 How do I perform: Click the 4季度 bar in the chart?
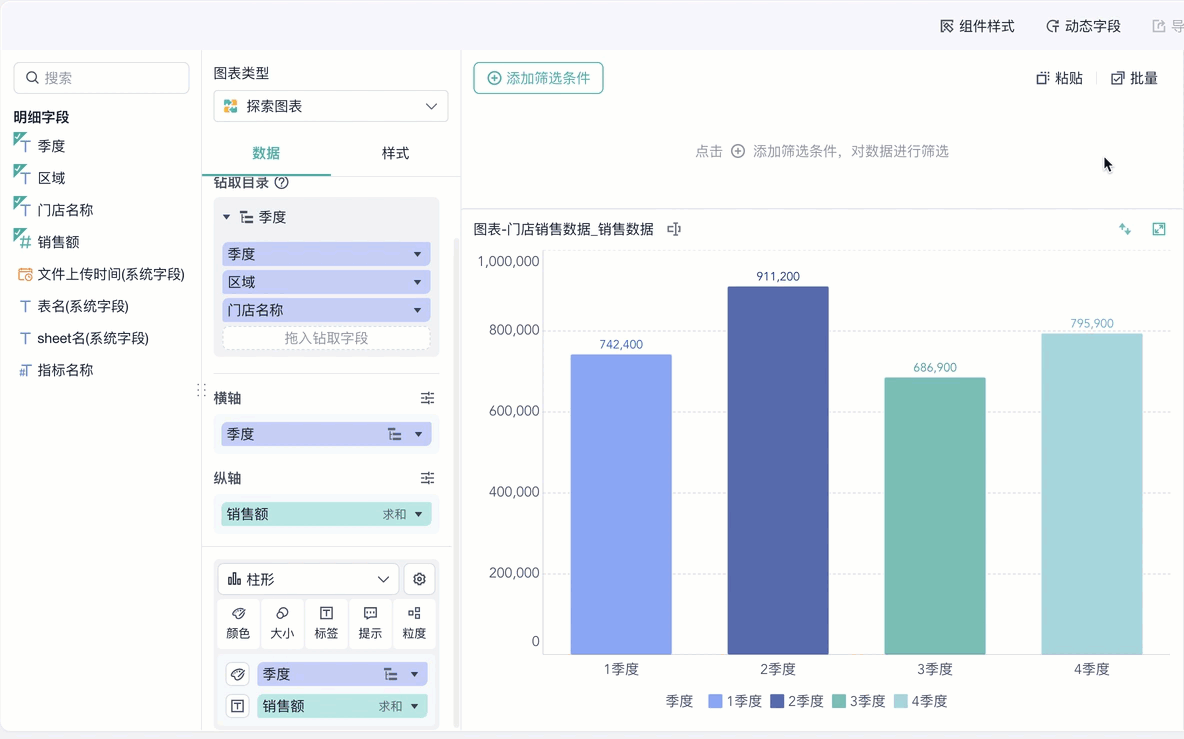tap(1092, 494)
